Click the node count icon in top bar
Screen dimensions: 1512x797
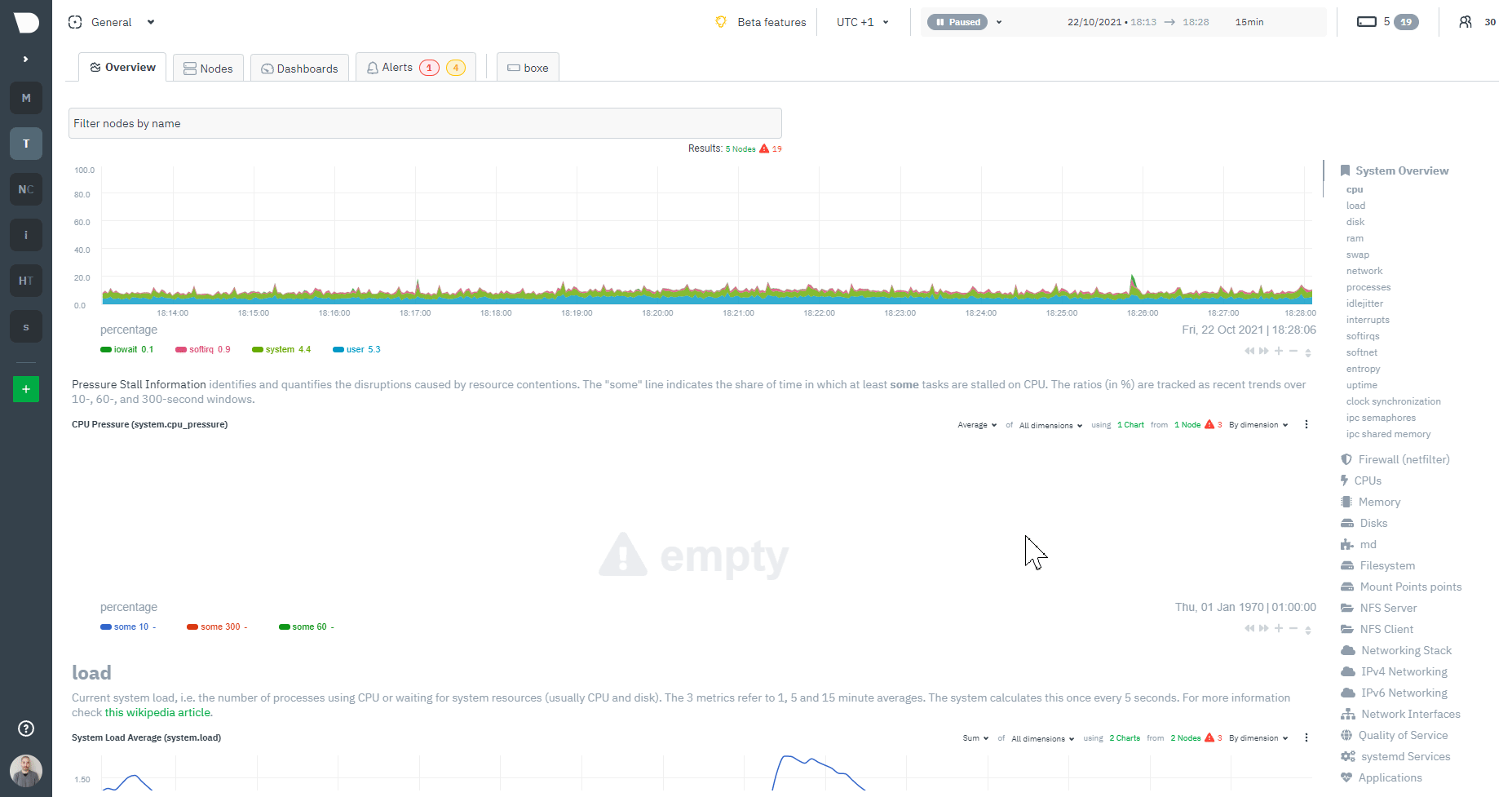pos(1368,22)
